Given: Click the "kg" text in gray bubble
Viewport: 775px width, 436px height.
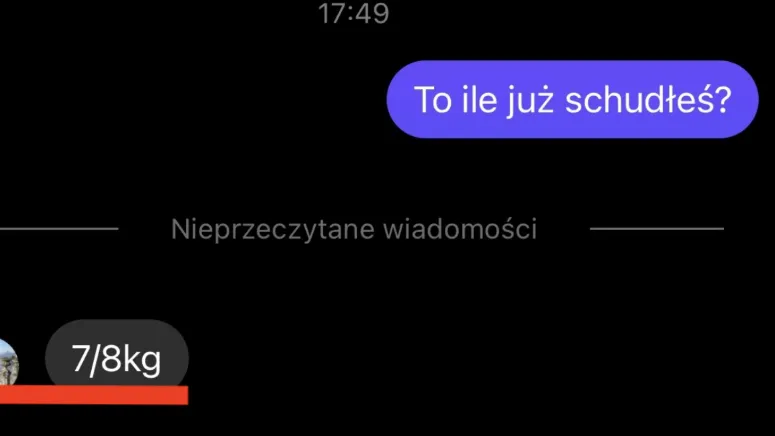Looking at the screenshot, I should 142,361.
